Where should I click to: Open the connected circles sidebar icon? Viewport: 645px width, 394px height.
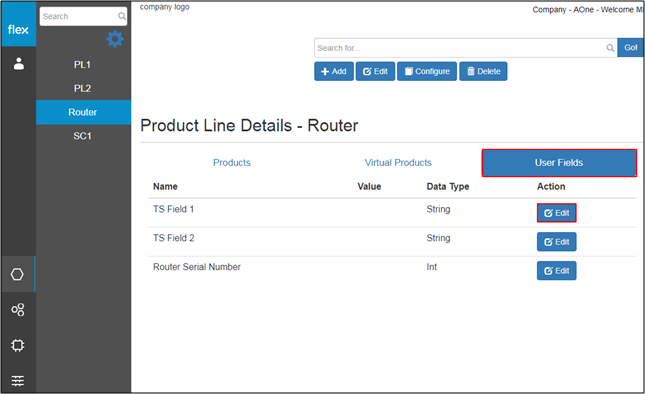18,310
